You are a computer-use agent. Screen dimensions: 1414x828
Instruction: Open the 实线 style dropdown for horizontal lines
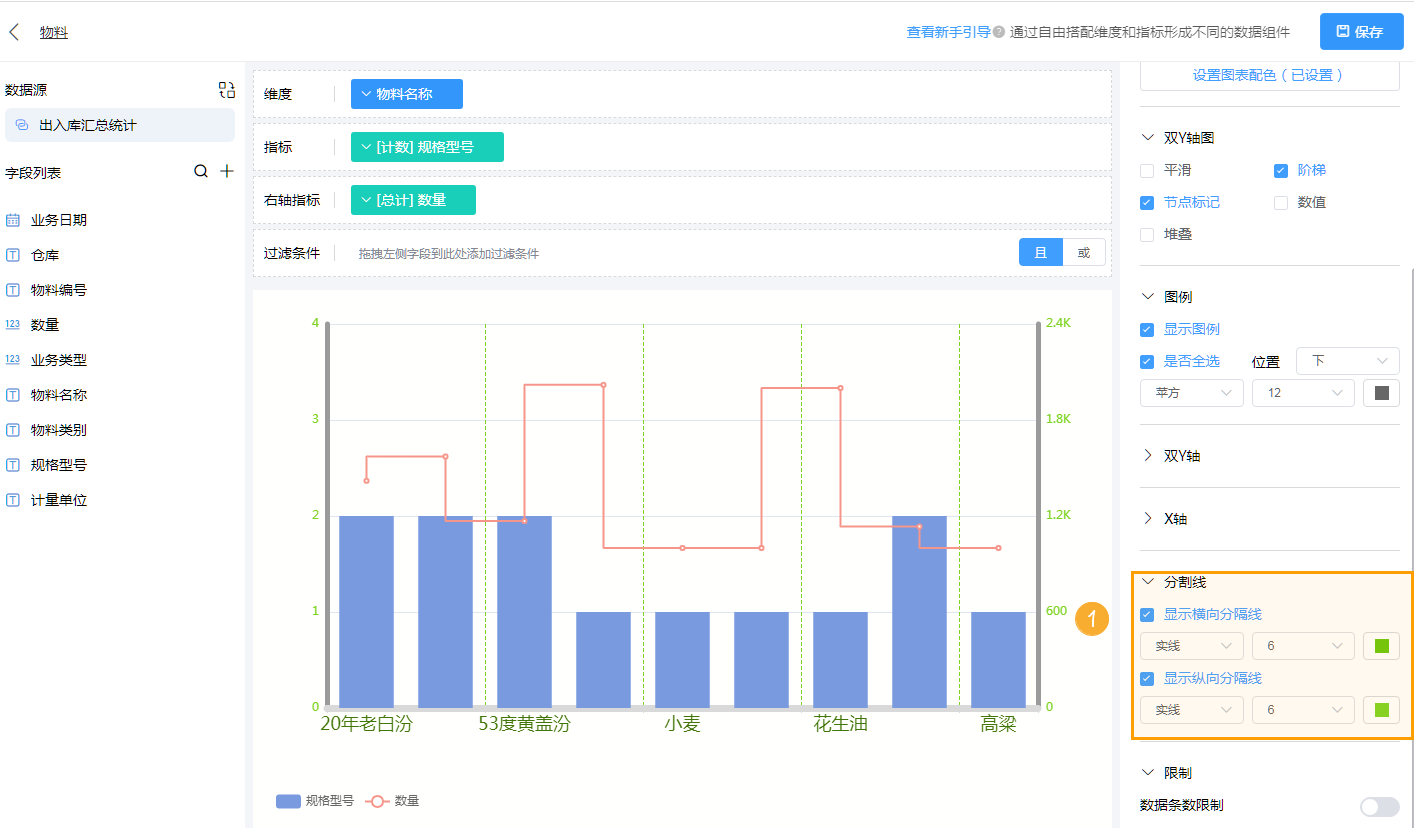click(x=1191, y=645)
